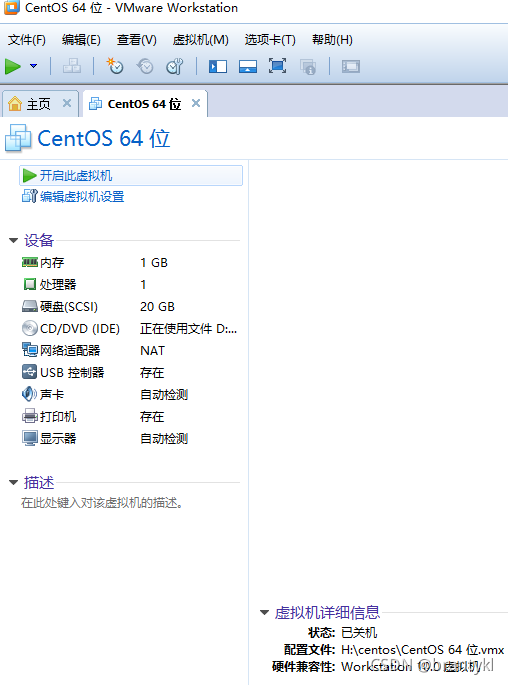508x685 pixels.
Task: Open the 帮助(H) menu
Action: (332, 40)
